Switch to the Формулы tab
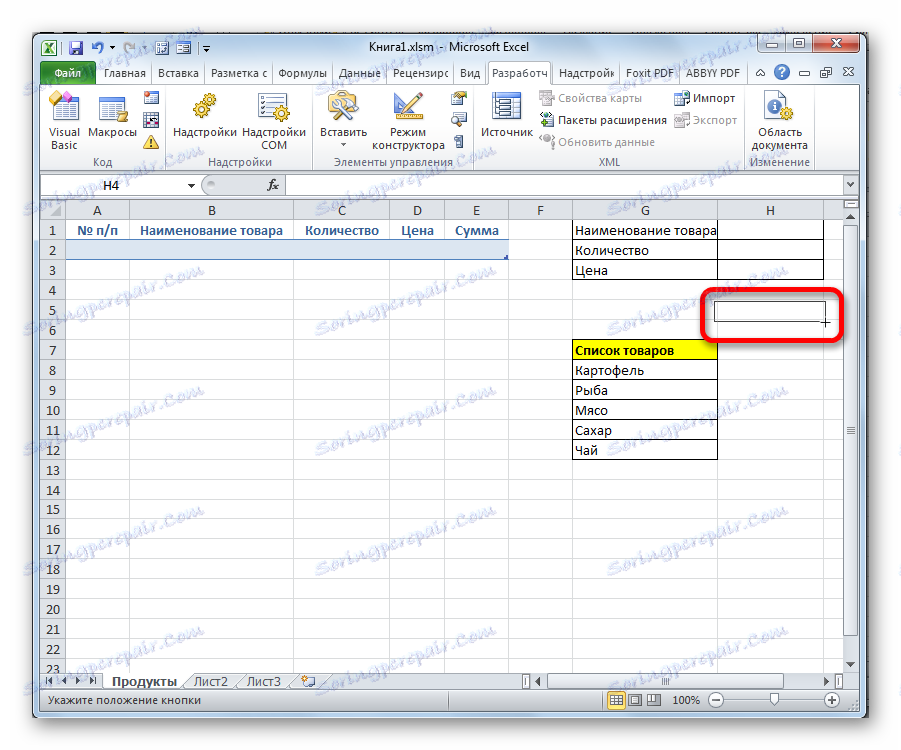 click(302, 73)
